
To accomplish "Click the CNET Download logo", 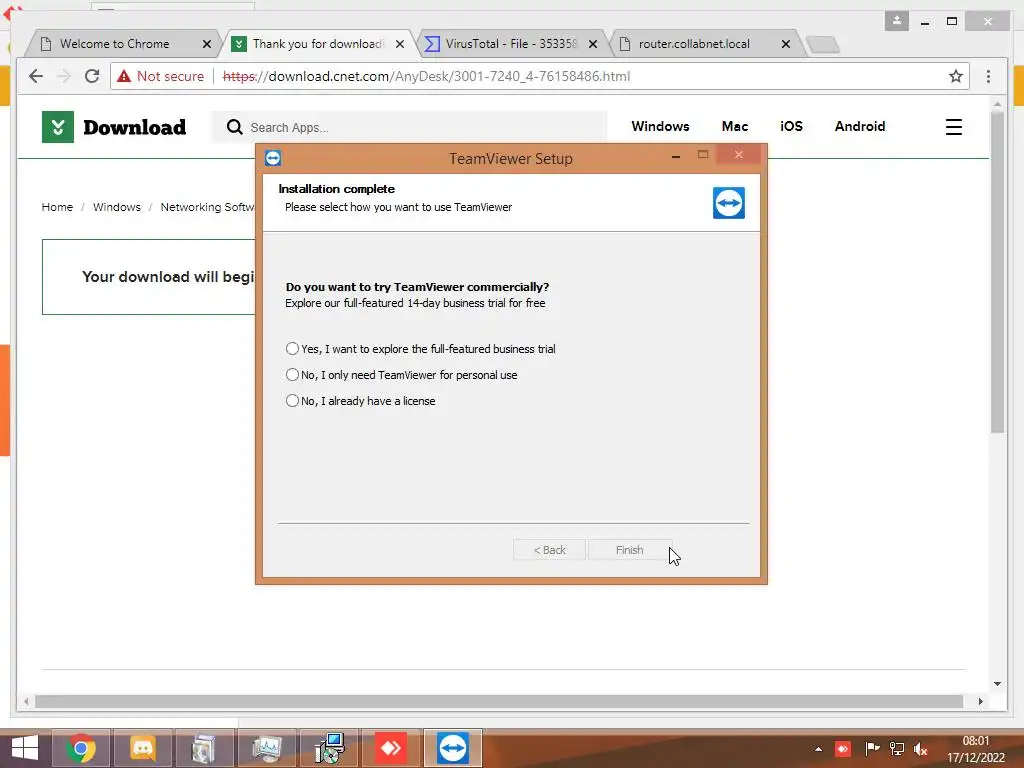I will [x=114, y=127].
